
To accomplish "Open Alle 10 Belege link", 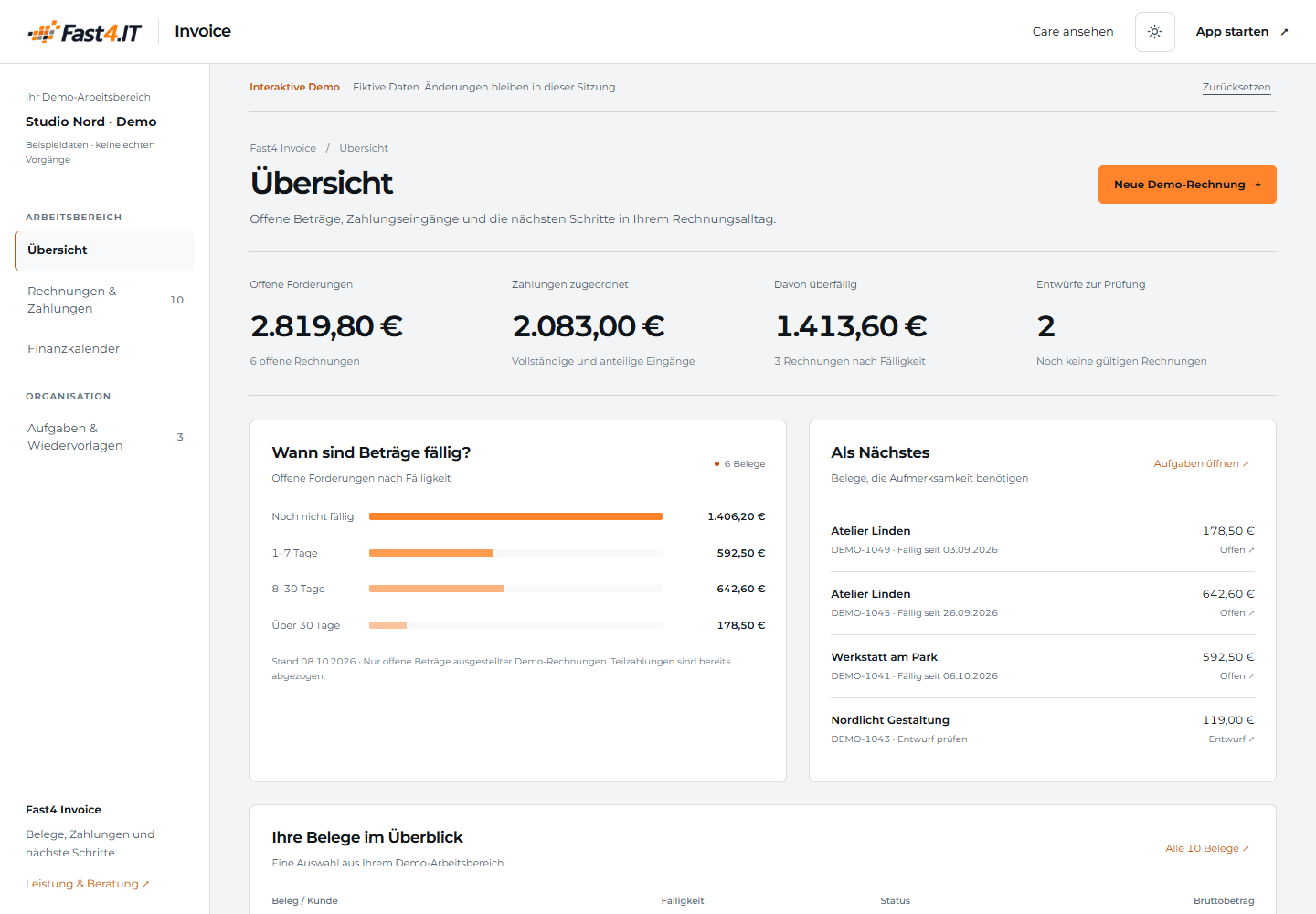I will coord(1207,849).
